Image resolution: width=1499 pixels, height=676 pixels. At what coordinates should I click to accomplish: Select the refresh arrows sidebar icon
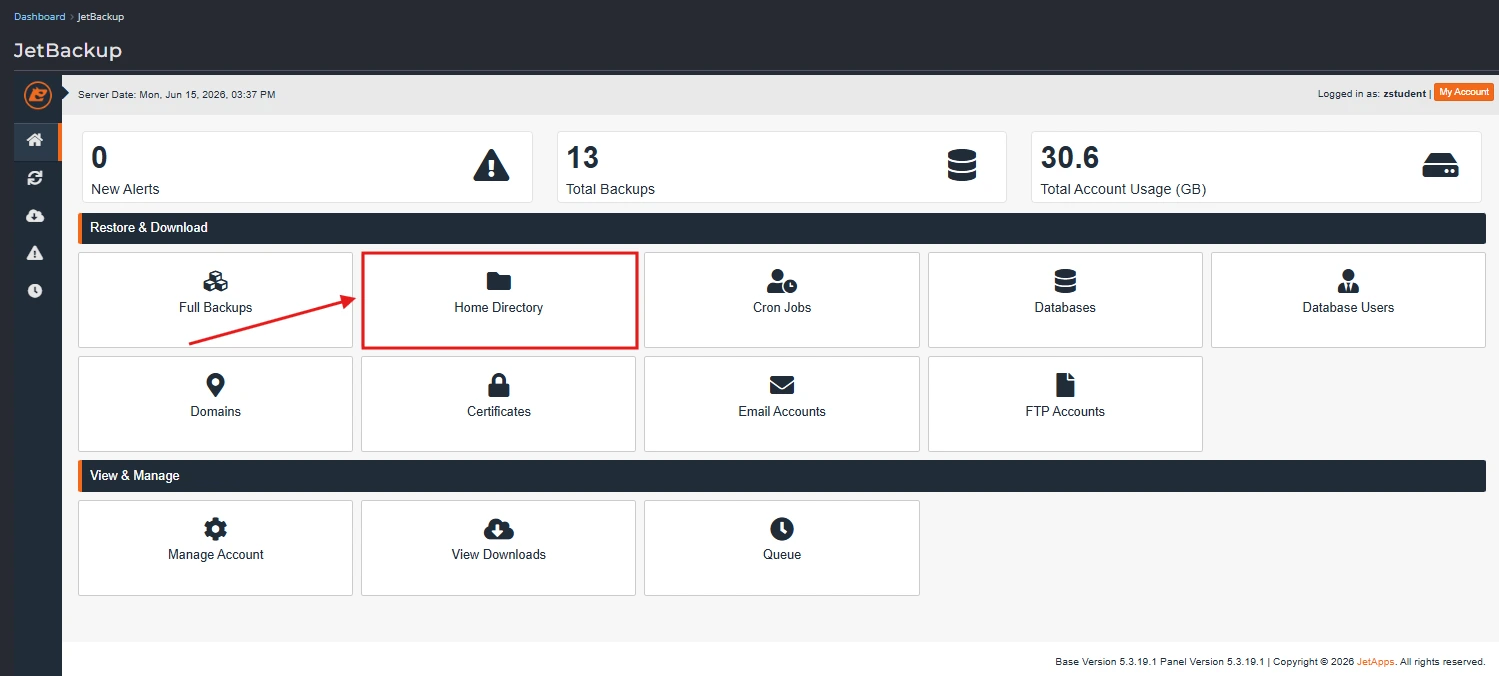[x=35, y=178]
